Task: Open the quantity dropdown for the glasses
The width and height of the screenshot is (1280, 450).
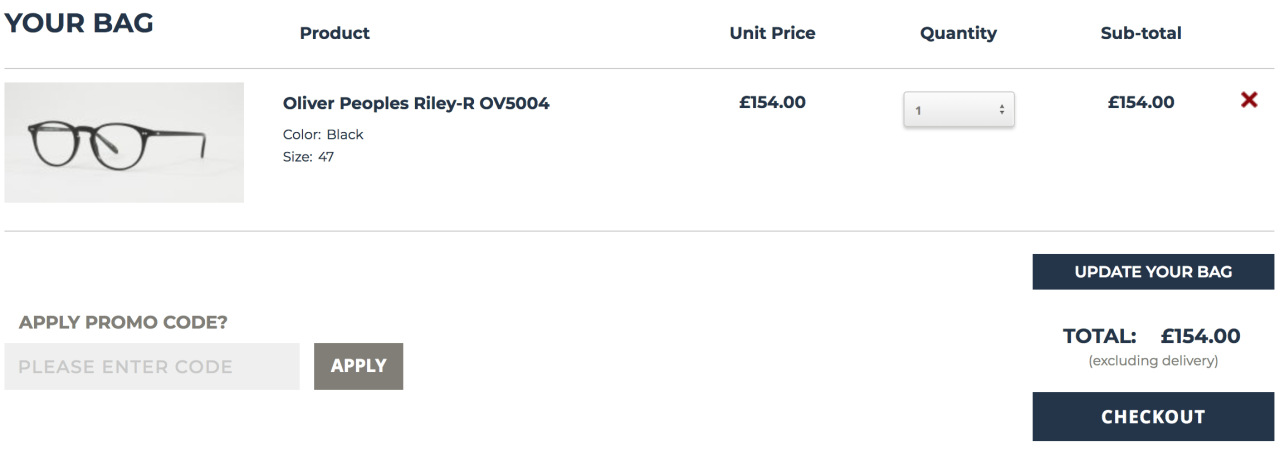Action: tap(957, 110)
